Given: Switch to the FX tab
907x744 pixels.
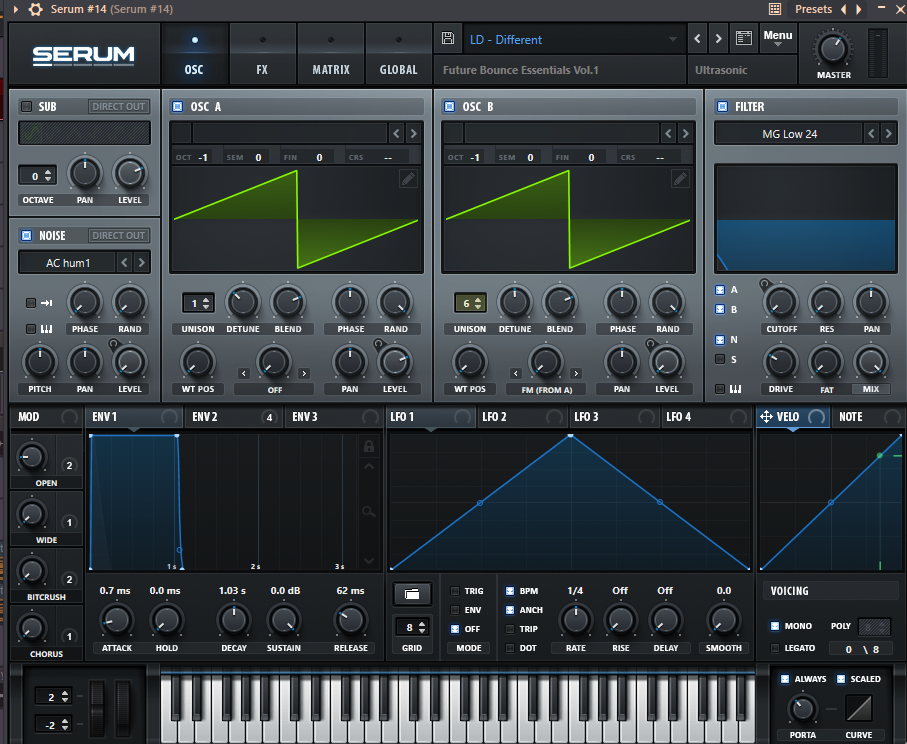Looking at the screenshot, I should click(262, 55).
